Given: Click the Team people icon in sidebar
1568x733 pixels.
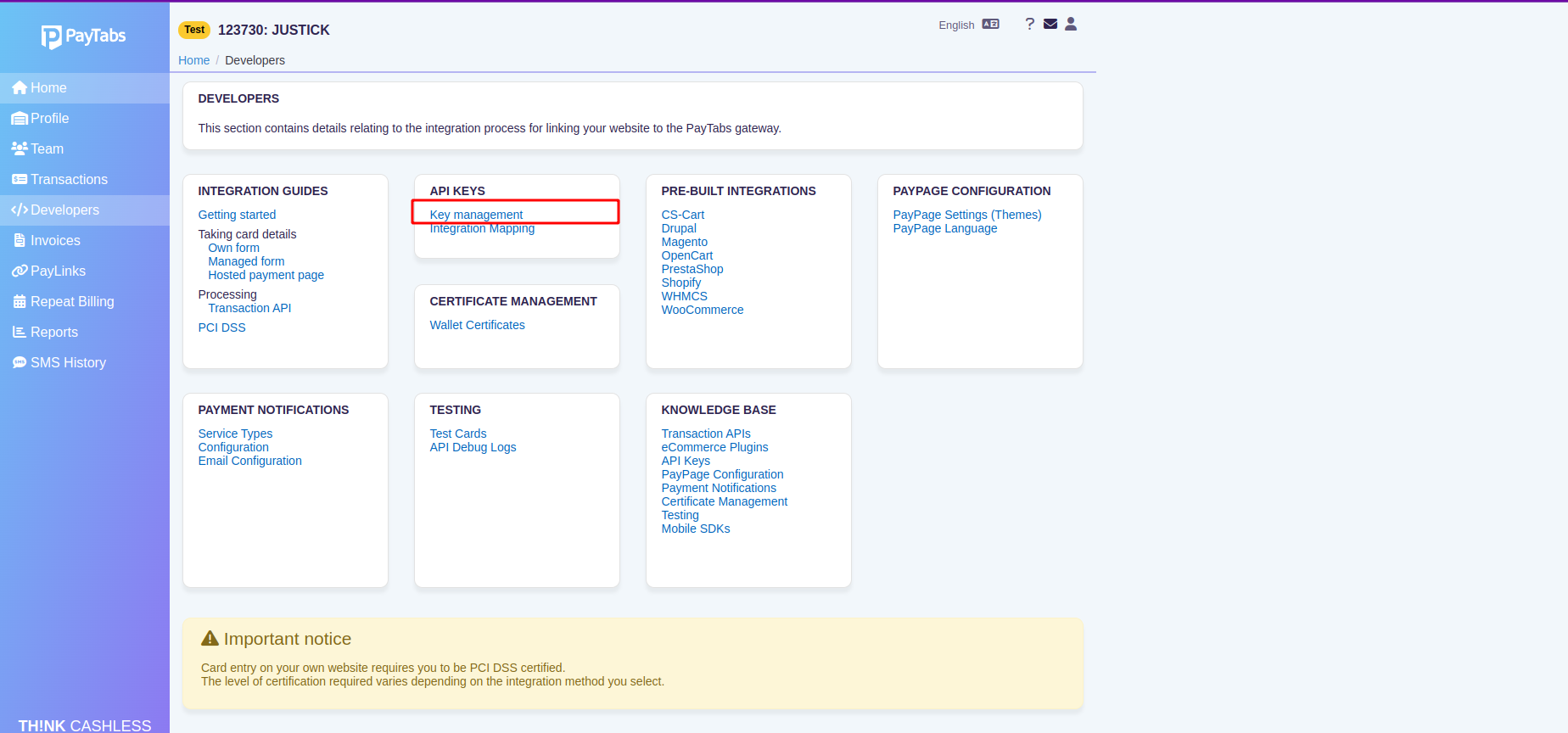Looking at the screenshot, I should pos(20,148).
